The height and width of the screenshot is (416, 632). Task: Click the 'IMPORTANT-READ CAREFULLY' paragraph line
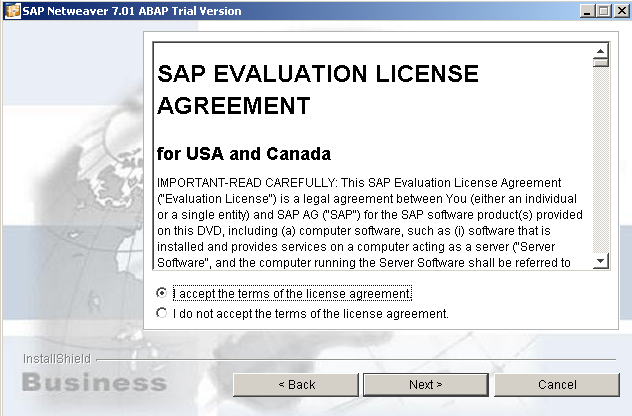point(359,183)
